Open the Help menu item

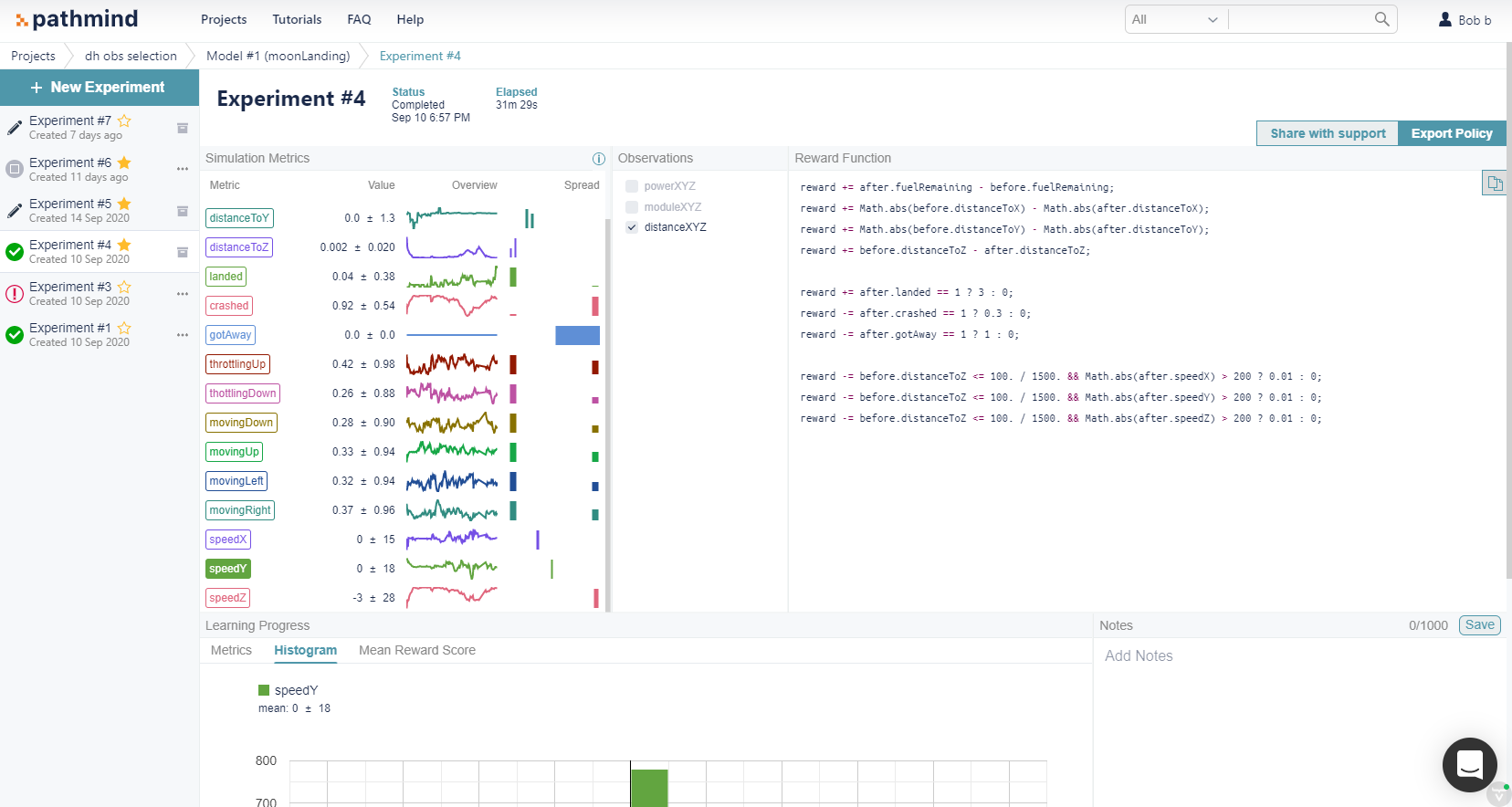[410, 19]
